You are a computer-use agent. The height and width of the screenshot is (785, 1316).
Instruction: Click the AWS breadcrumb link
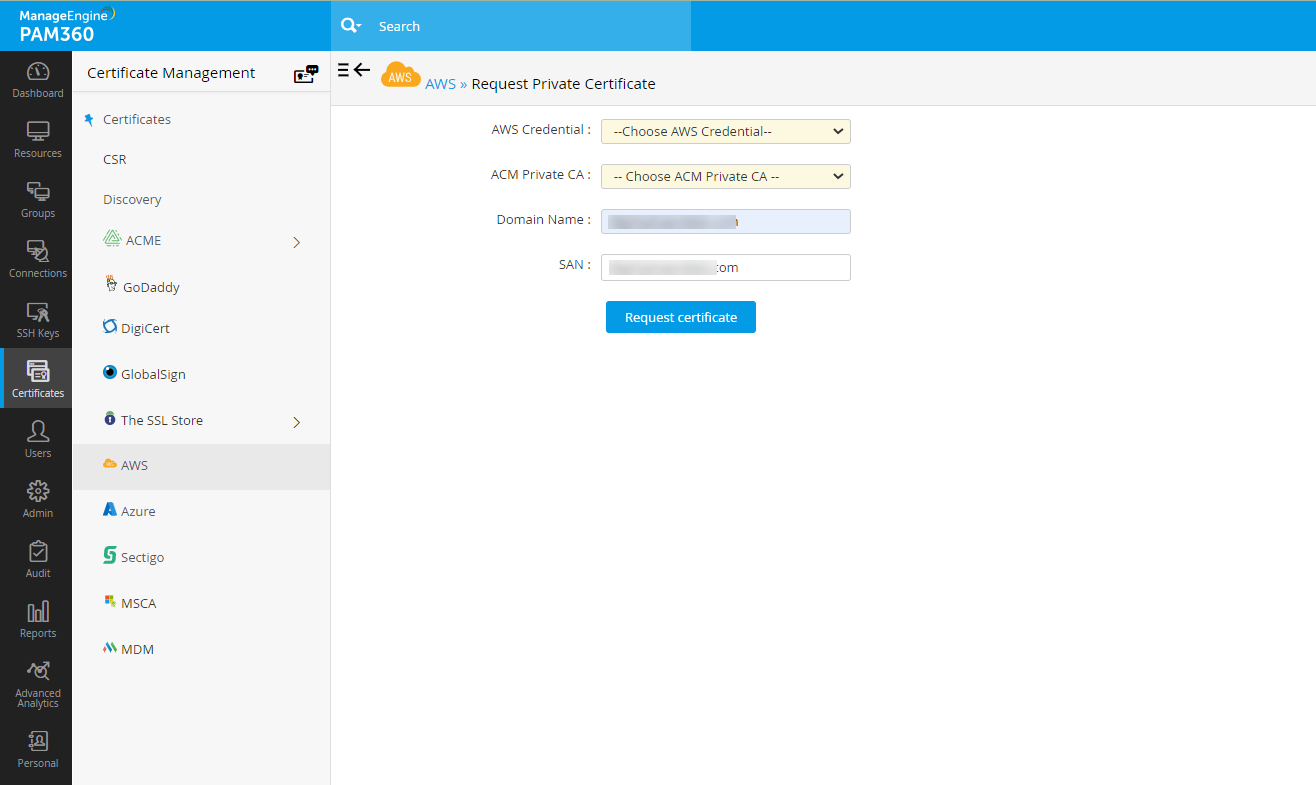[440, 84]
